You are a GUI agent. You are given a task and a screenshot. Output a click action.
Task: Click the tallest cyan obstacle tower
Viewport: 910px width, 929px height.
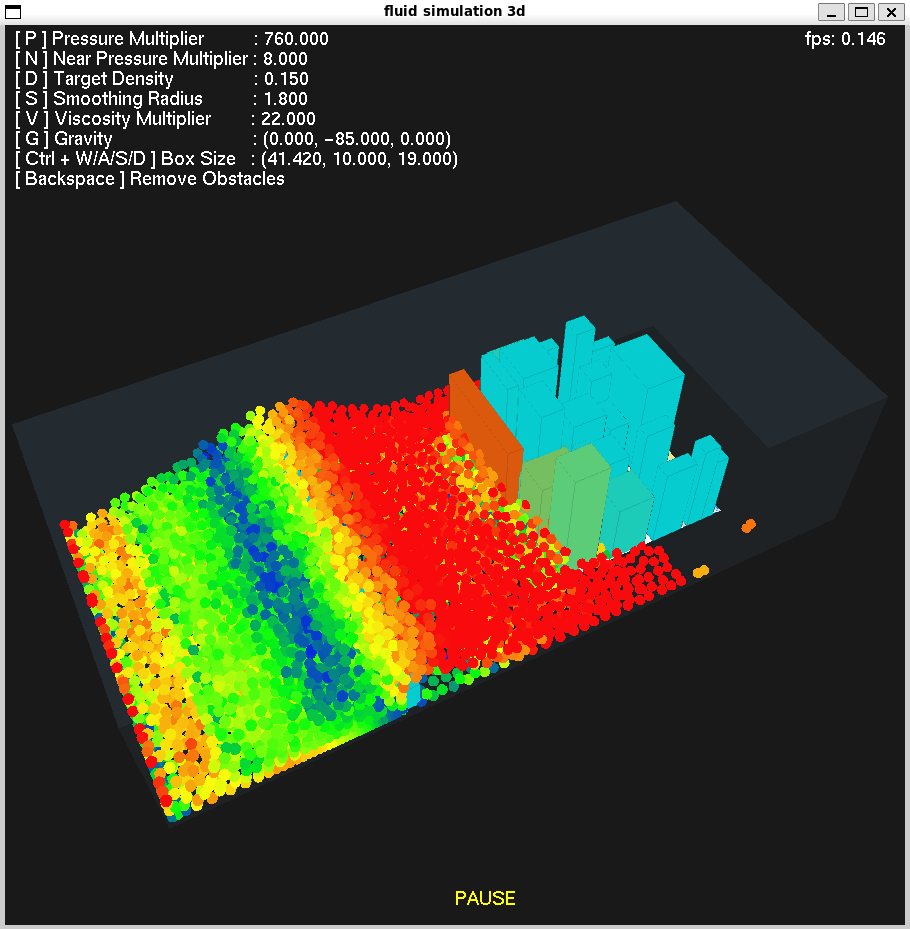577,360
